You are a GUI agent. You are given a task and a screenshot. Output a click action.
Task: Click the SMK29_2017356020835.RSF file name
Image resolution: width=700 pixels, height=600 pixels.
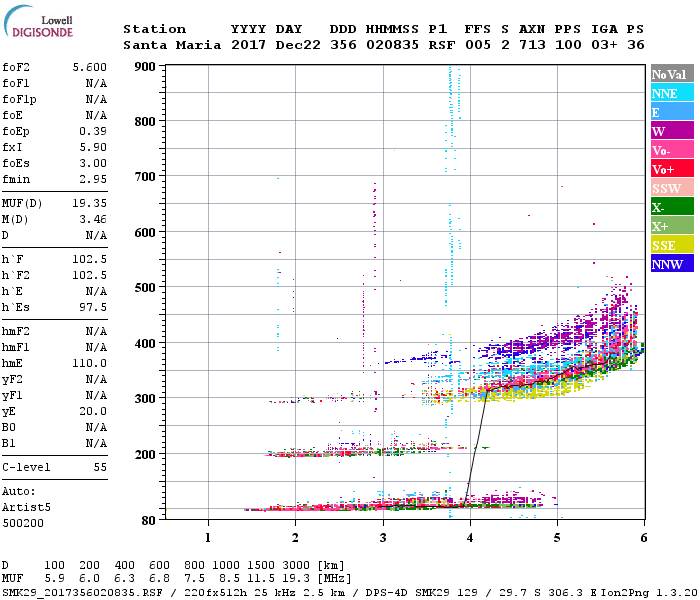(83, 593)
